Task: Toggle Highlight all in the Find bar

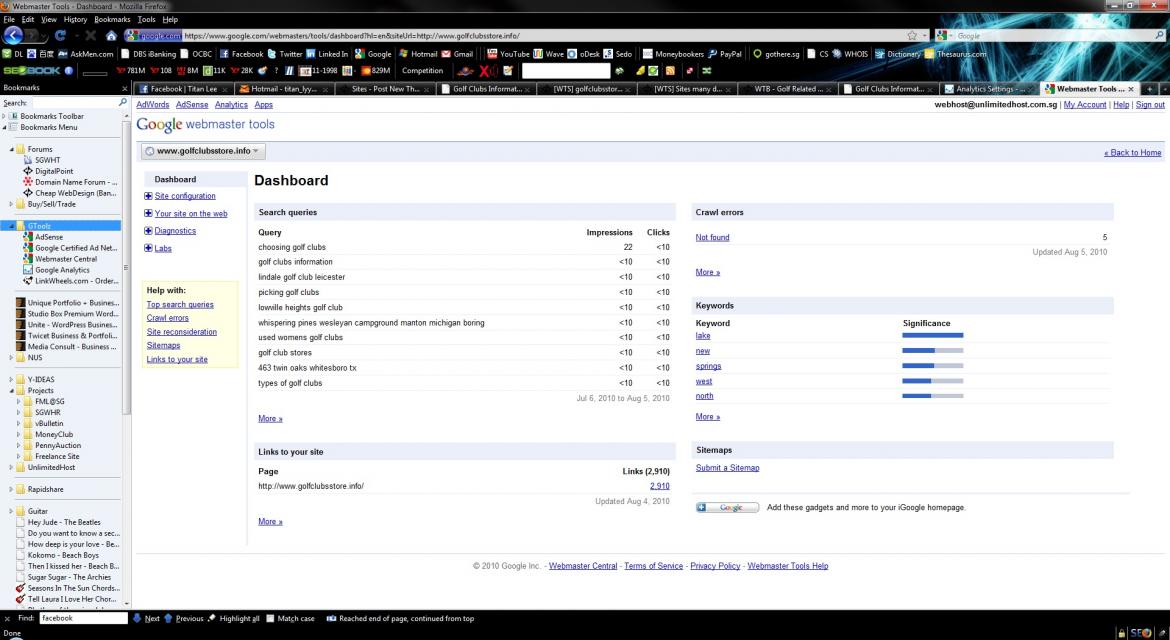Action: tap(234, 619)
